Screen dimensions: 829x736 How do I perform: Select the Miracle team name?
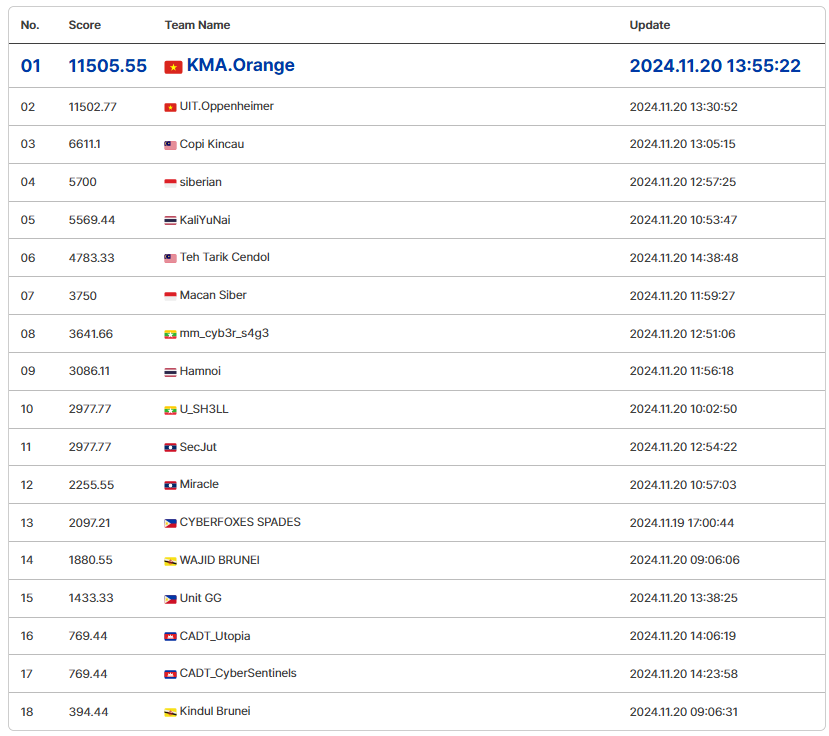click(x=199, y=484)
